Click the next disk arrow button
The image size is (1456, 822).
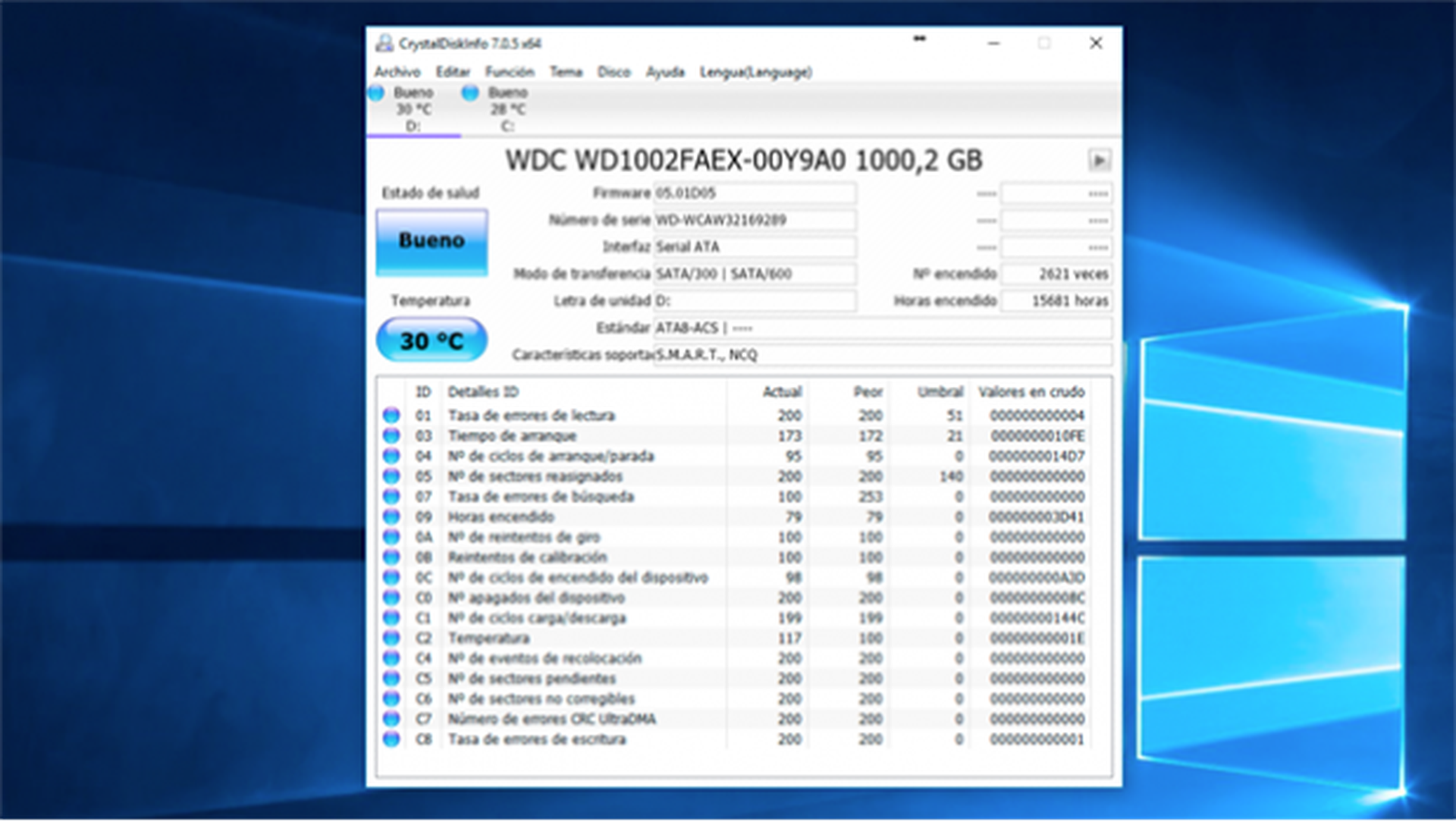point(1099,161)
